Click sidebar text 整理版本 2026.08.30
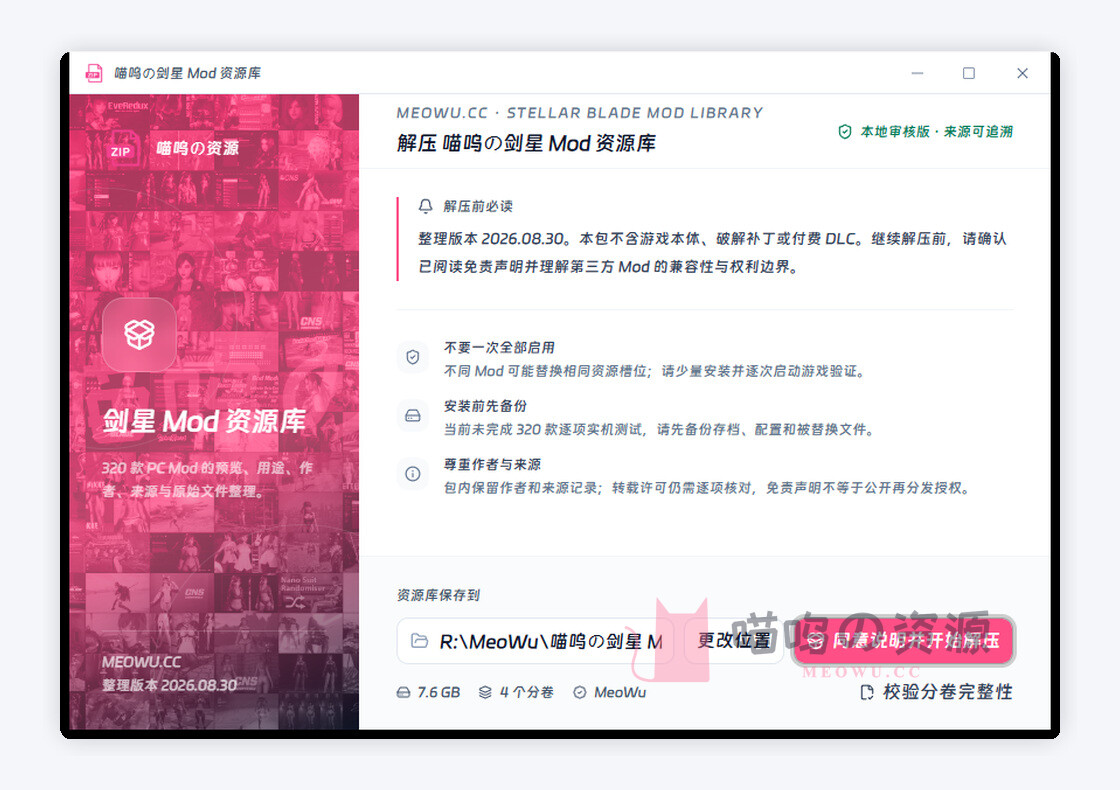Screen dimensions: 1120x790 coord(169,685)
